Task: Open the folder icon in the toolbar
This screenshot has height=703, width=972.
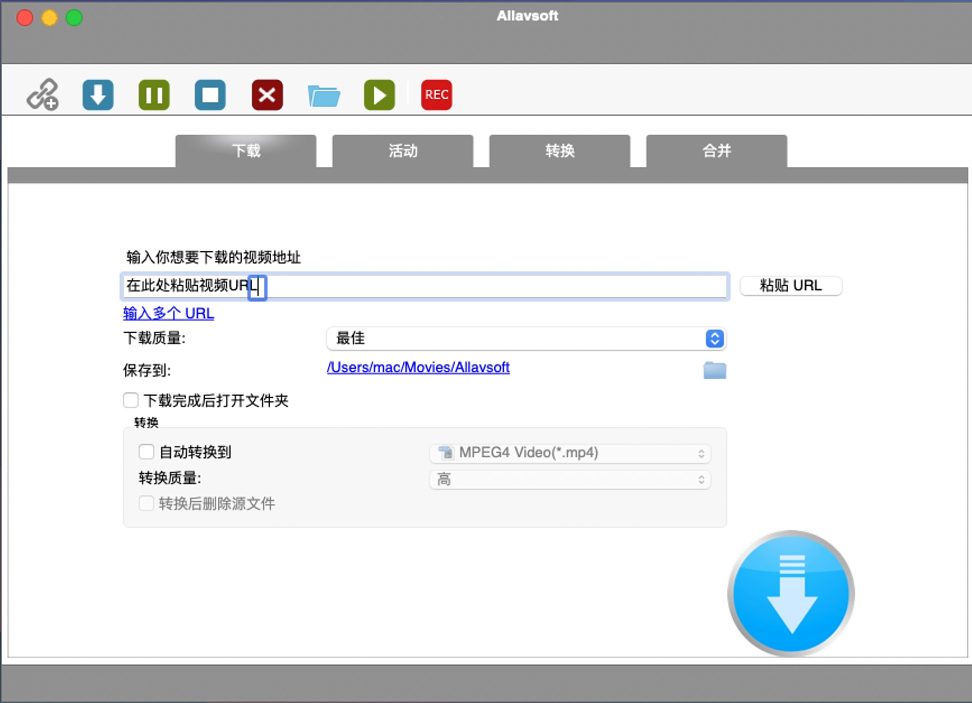Action: [323, 95]
